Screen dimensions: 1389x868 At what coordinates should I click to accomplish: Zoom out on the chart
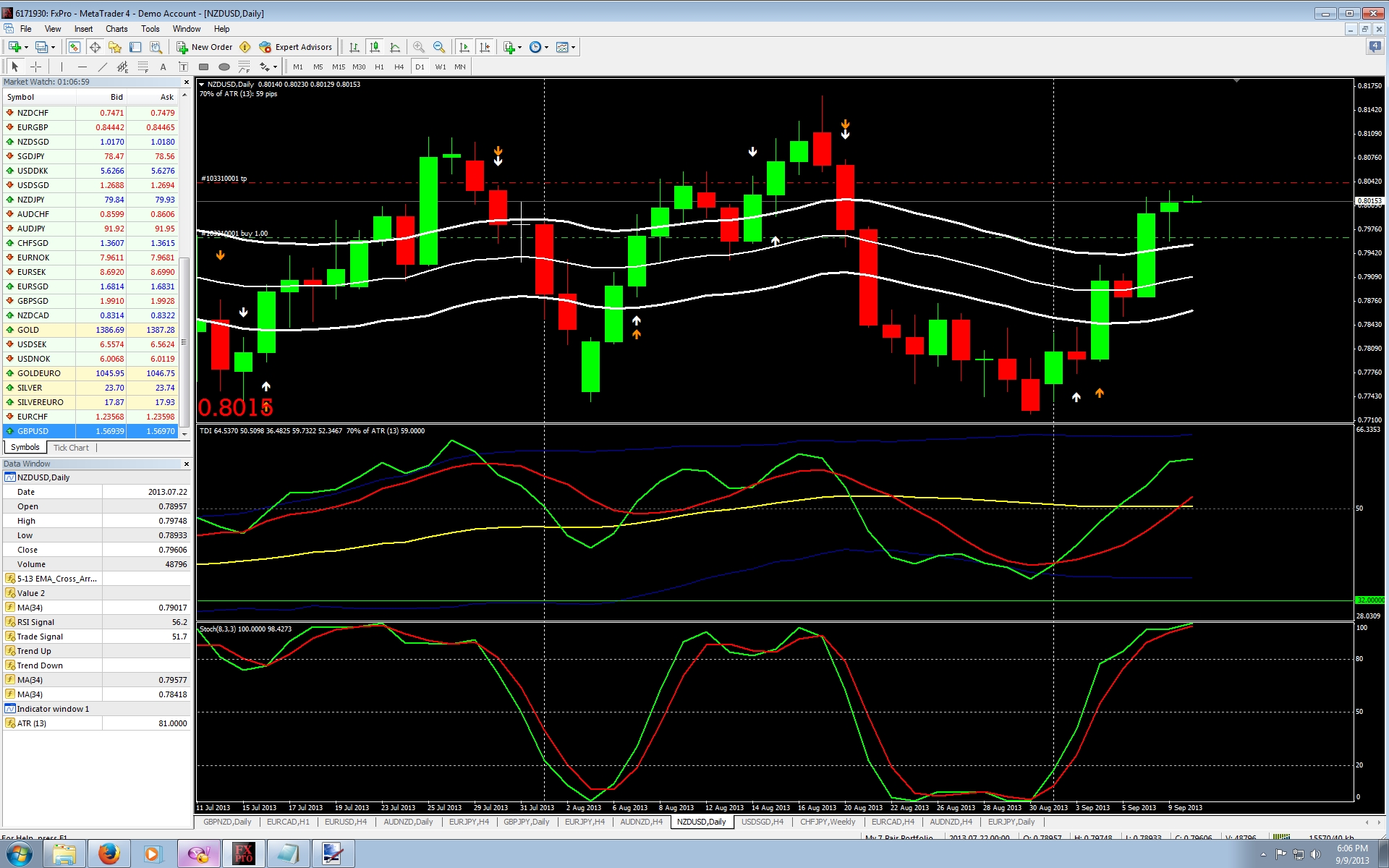(x=438, y=47)
